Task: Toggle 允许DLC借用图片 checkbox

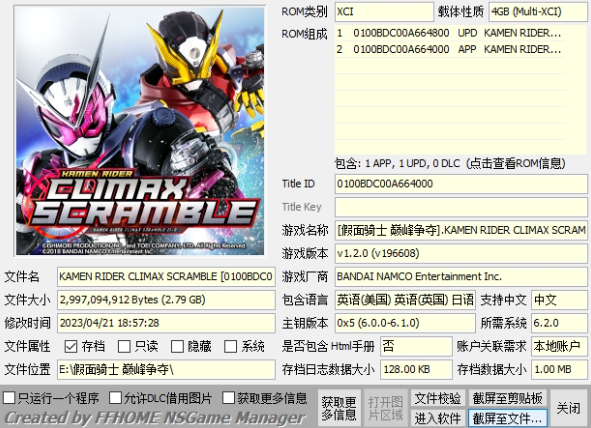Action: pyautogui.click(x=115, y=398)
